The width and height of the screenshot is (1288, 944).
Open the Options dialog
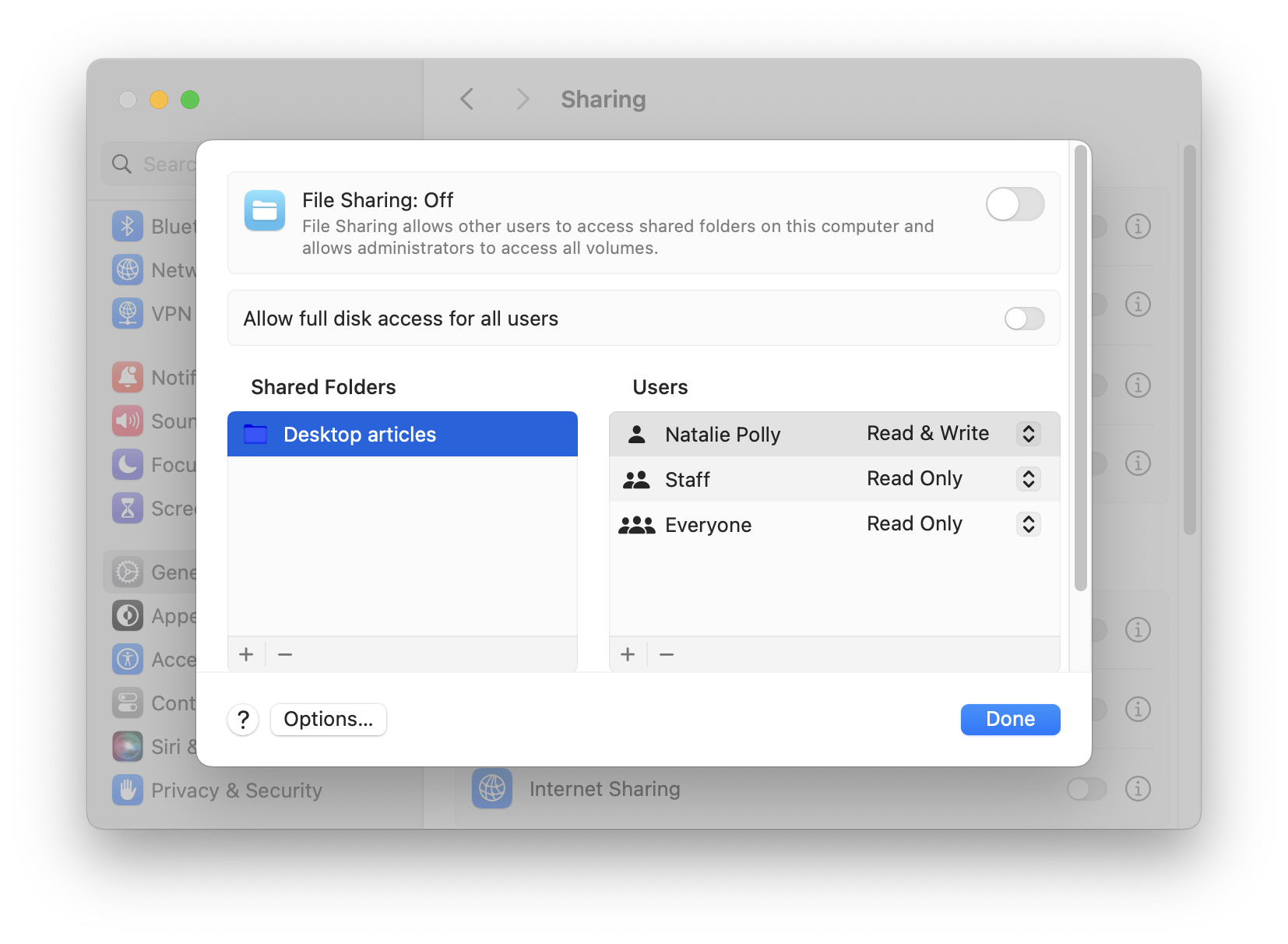click(328, 719)
